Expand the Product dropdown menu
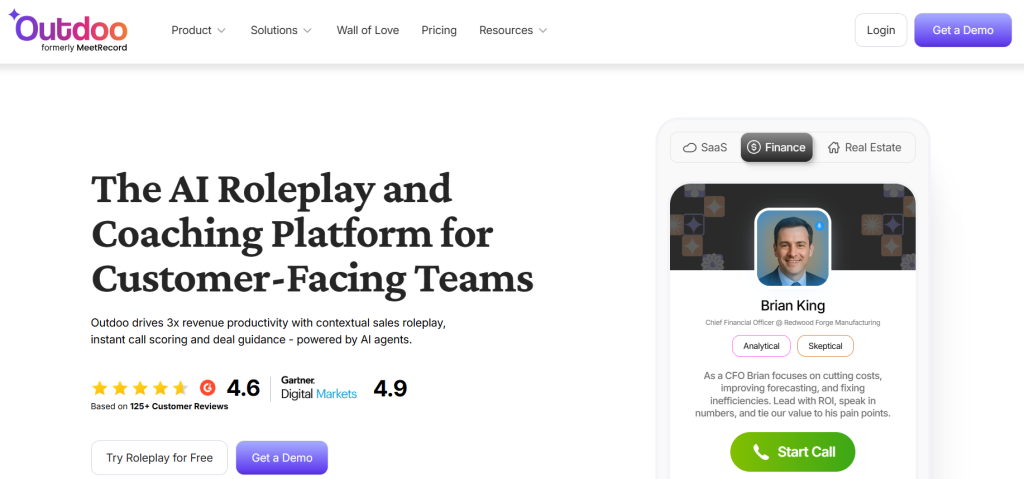The height and width of the screenshot is (479, 1024). [x=198, y=30]
